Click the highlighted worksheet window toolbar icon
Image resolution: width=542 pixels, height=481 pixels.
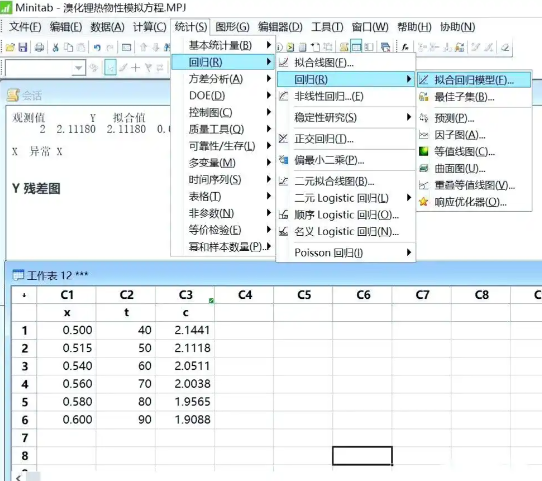(356, 47)
